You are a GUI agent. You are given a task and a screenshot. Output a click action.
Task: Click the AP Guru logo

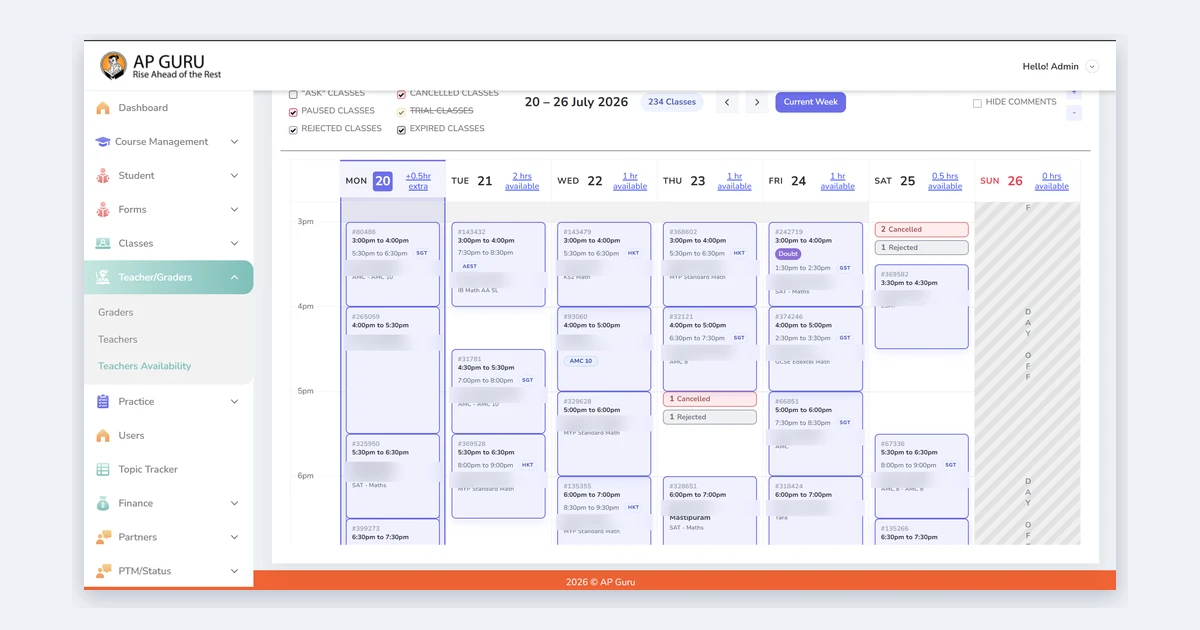161,66
